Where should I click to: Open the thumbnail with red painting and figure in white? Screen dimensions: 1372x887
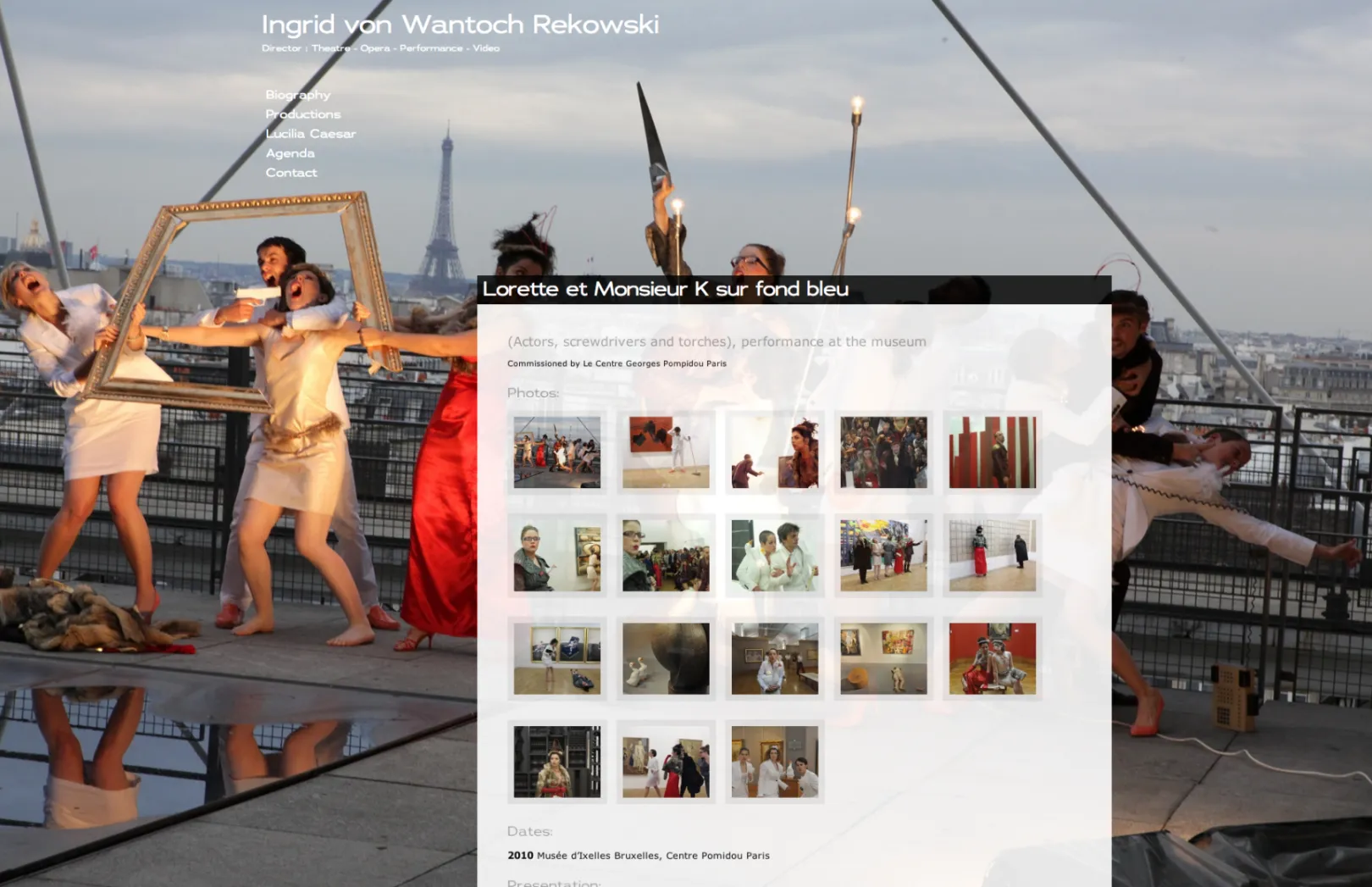pyautogui.click(x=666, y=452)
